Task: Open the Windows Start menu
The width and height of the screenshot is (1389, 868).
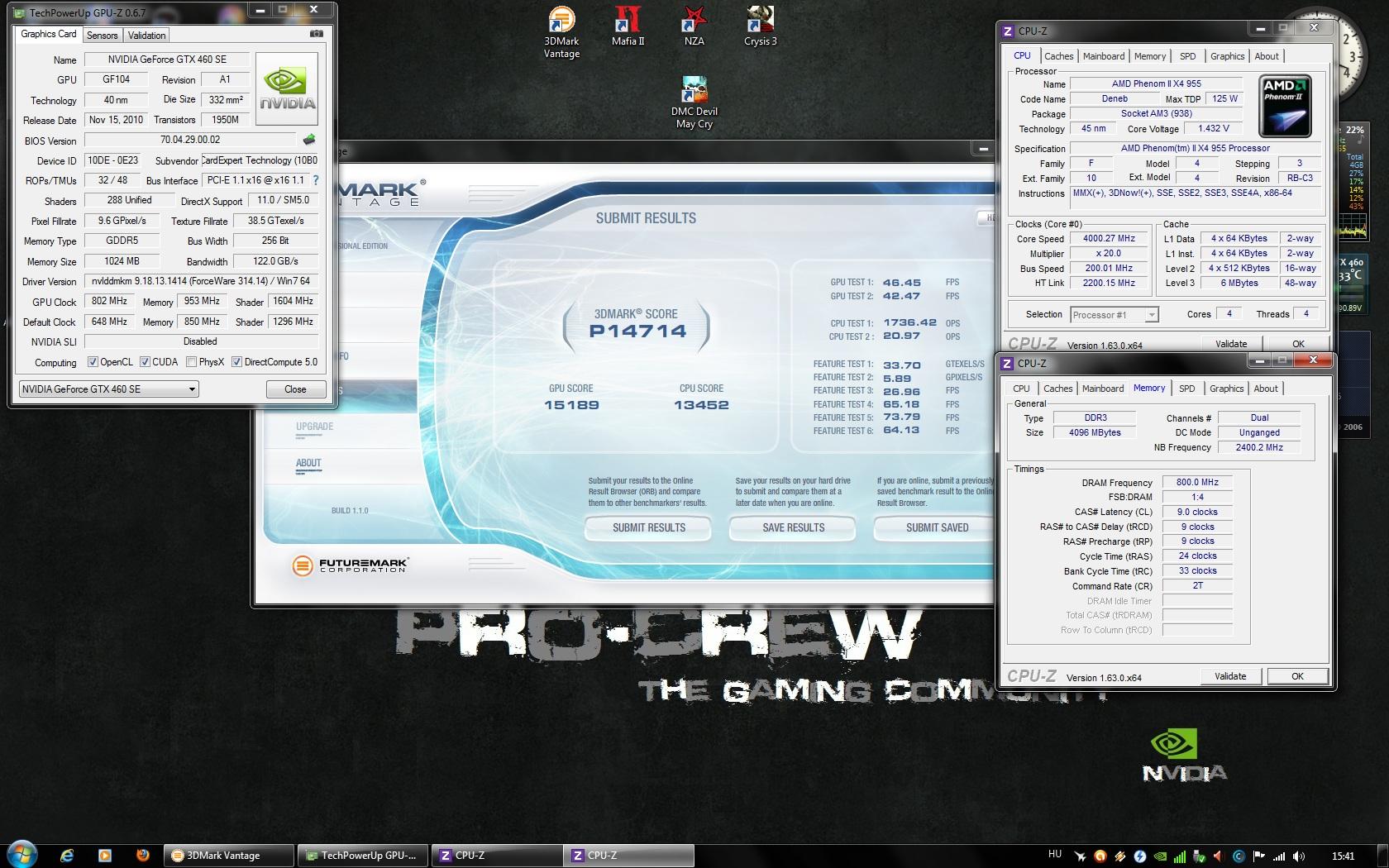Action: tap(22, 855)
